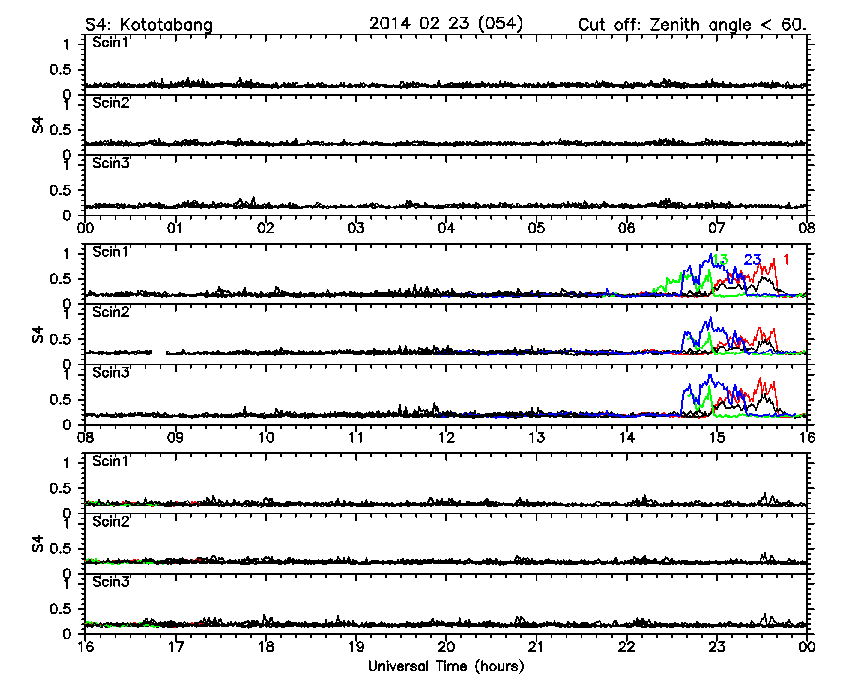The image size is (850, 680).
Task: Click the black hour tick label '23'
Action: (717, 646)
